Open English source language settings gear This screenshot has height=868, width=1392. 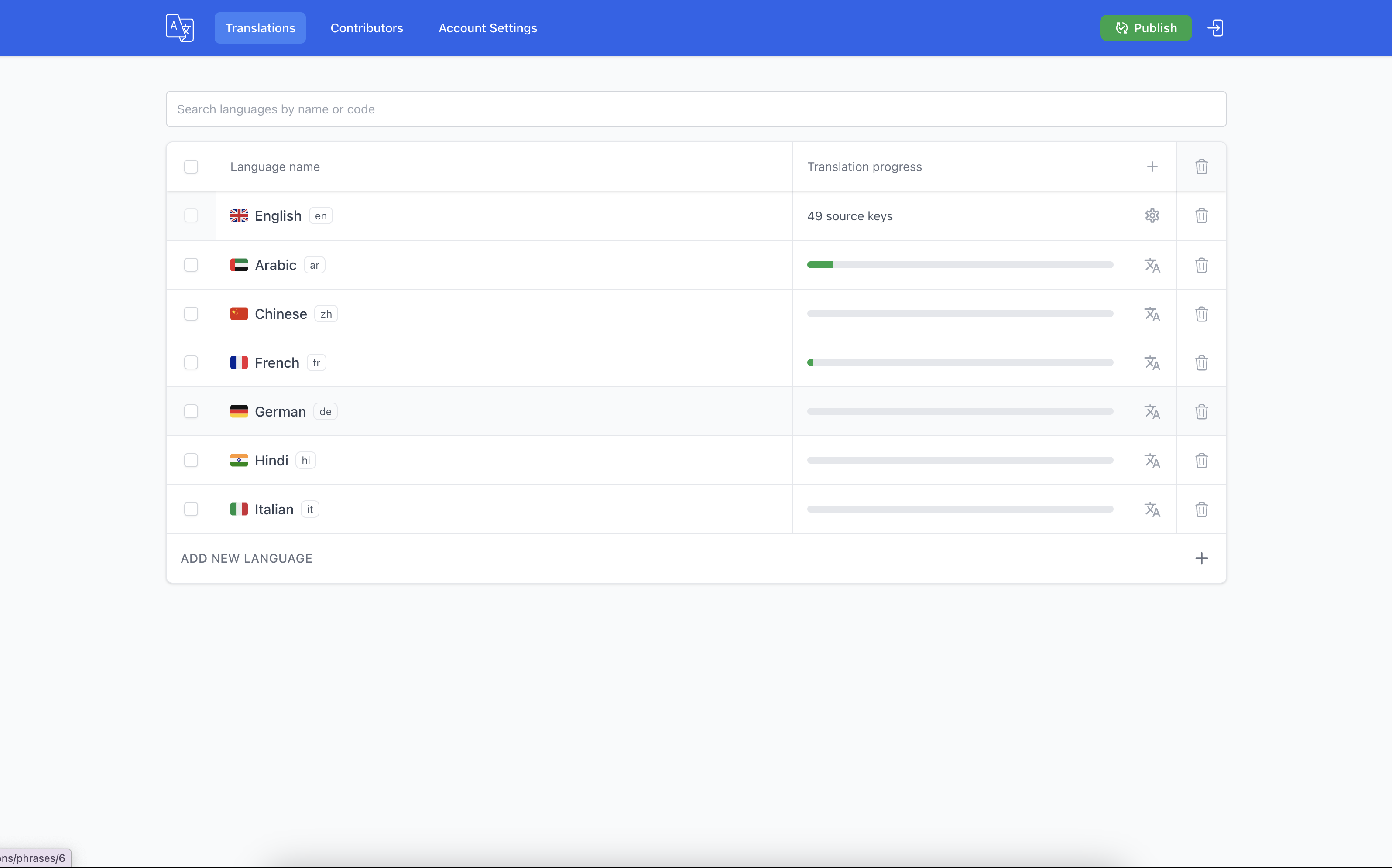pos(1152,216)
